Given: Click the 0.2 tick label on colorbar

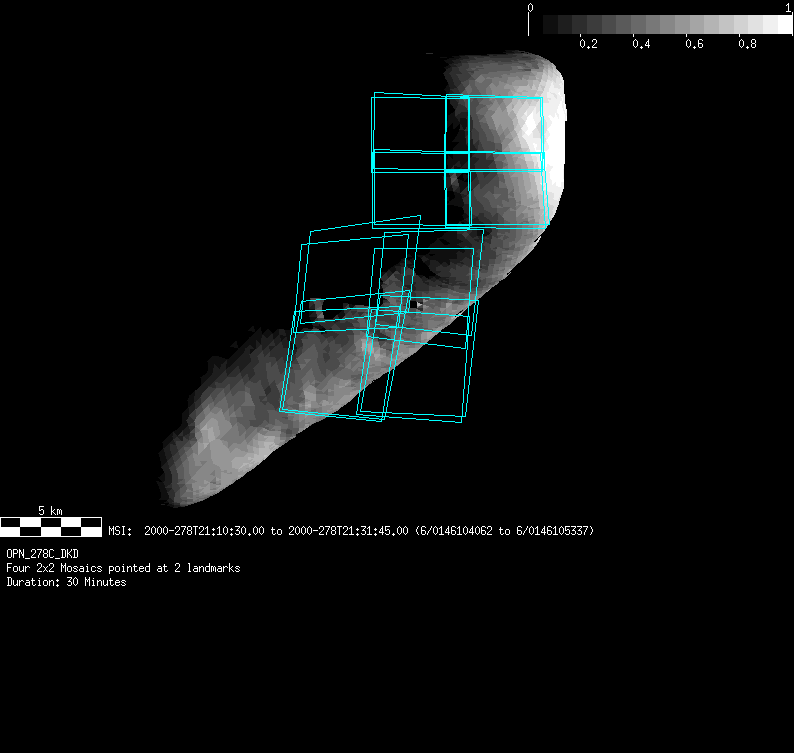Looking at the screenshot, I should point(588,45).
